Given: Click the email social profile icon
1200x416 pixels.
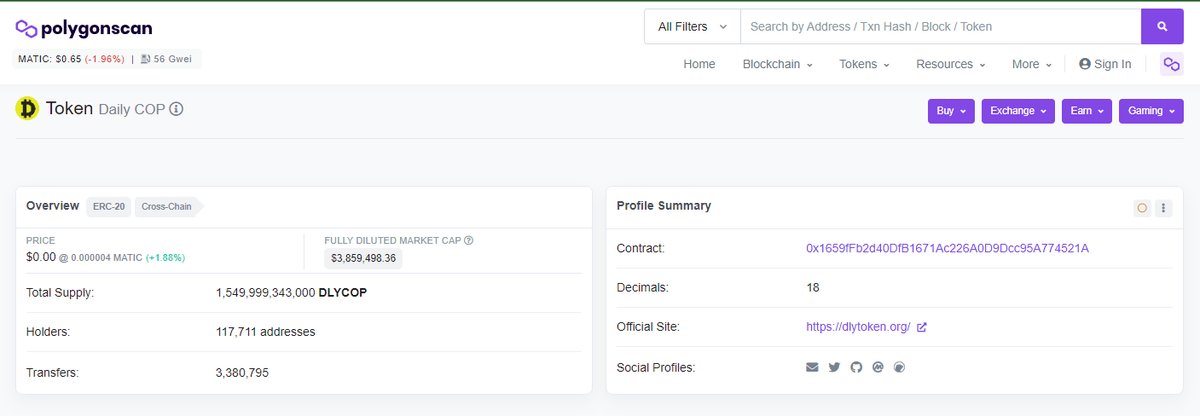Looking at the screenshot, I should [x=812, y=367].
